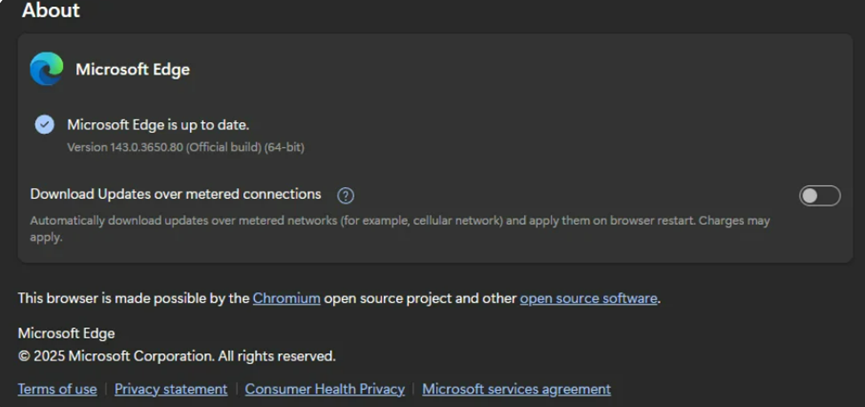
Task: Click the Microsoft Edge logo icon
Action: point(46,69)
